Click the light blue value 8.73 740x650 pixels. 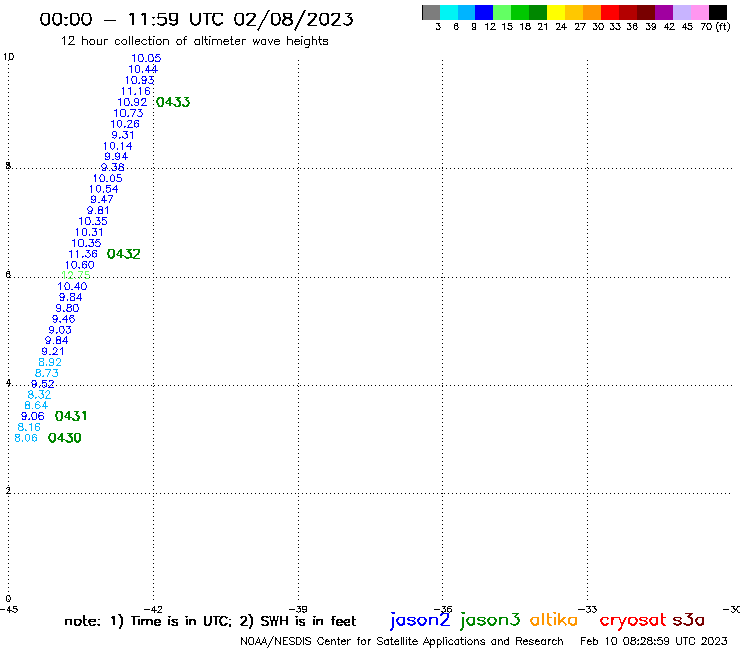click(47, 373)
